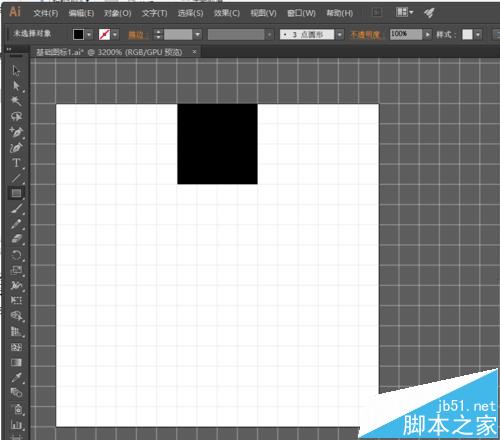Select the Pencil tool
Viewport: 500px width, 440px height.
pos(16,224)
